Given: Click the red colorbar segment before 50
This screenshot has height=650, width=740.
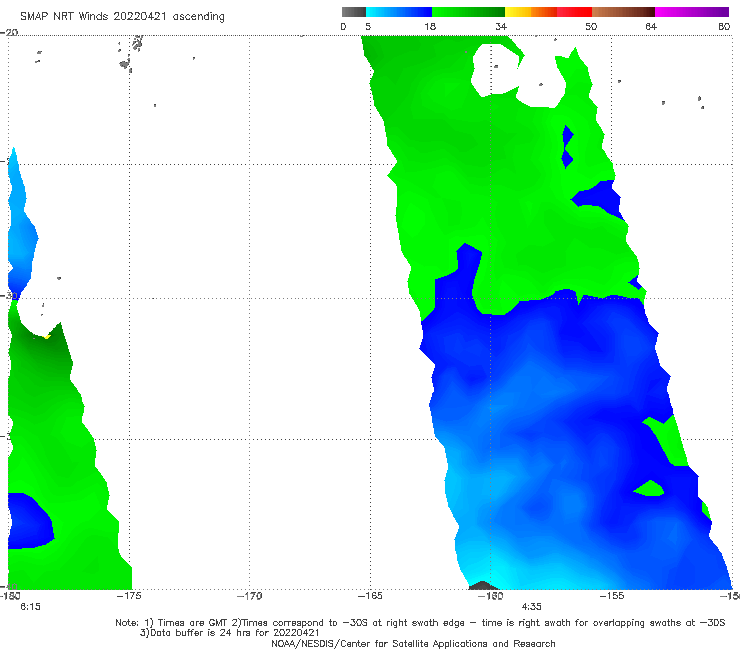Looking at the screenshot, I should 574,12.
